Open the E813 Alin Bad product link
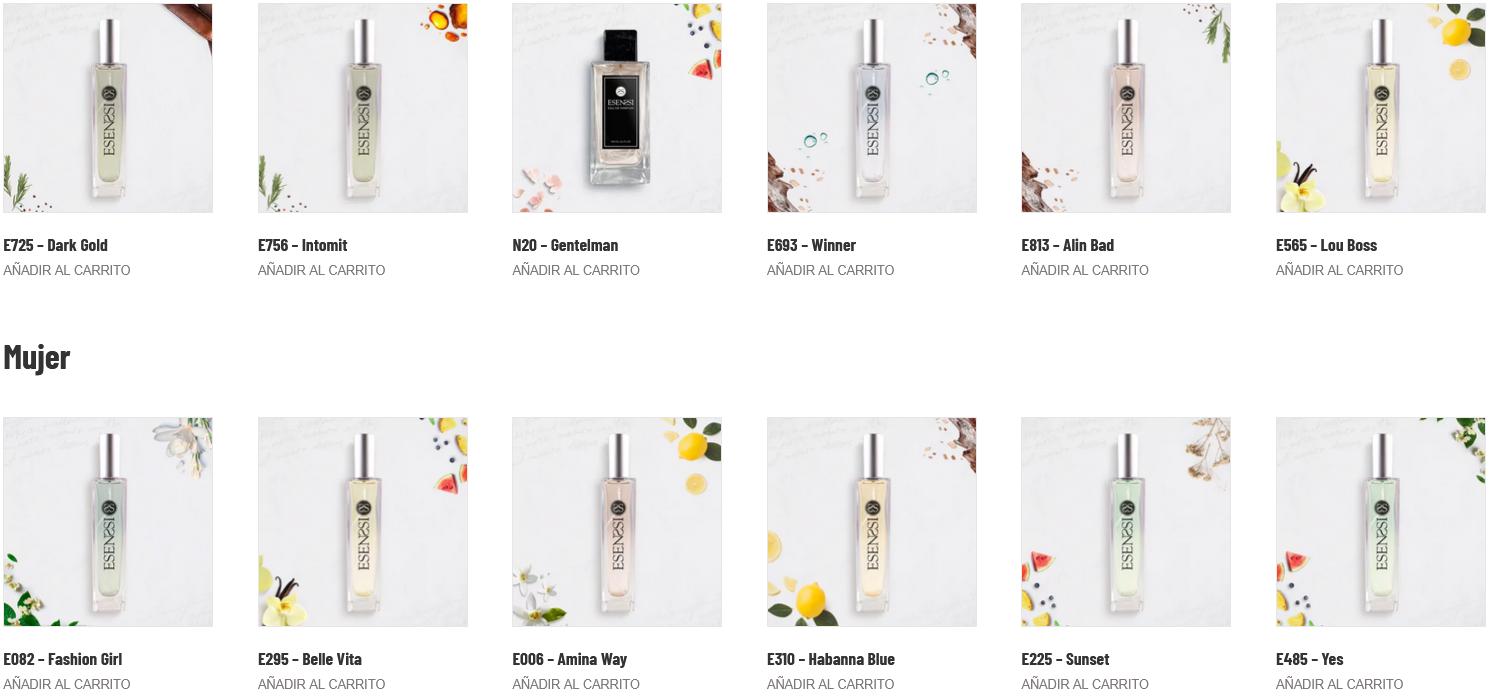The image size is (1490, 698). tap(1067, 245)
